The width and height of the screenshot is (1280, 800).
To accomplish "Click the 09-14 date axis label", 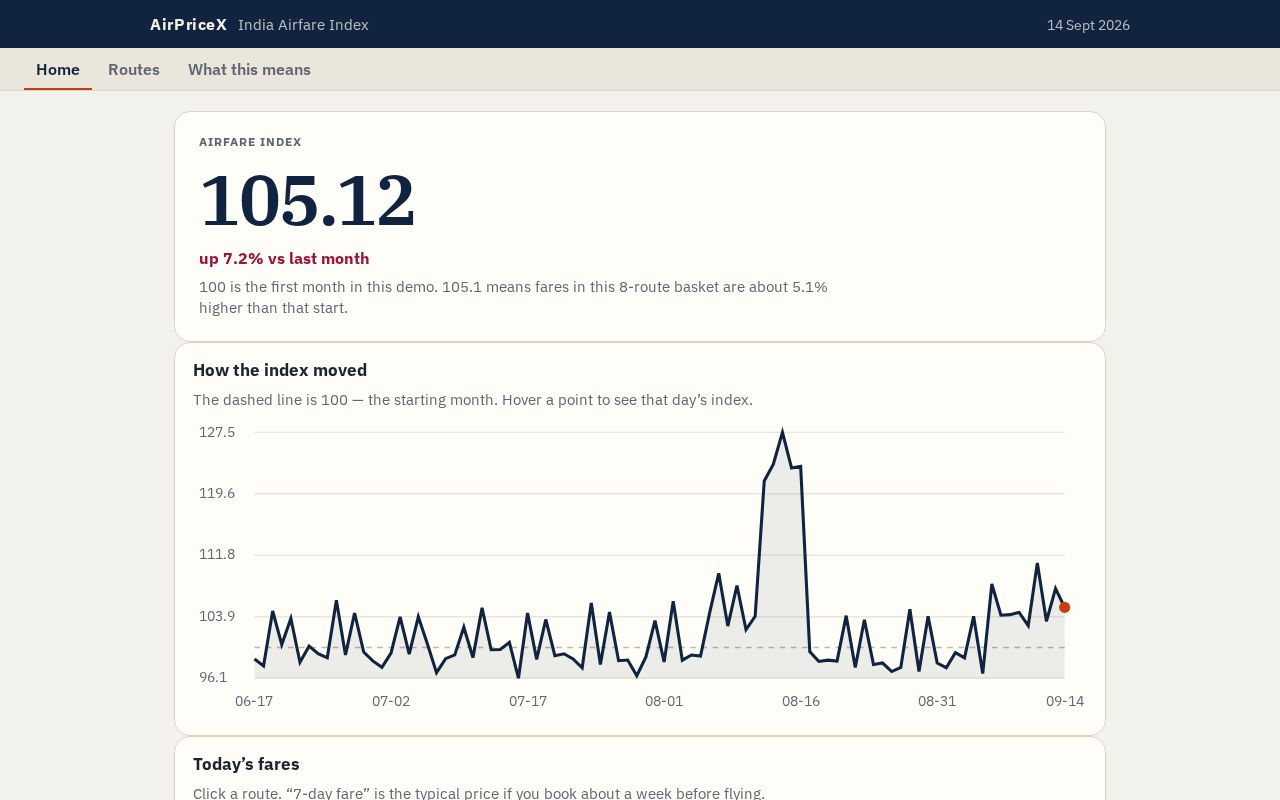I will [1065, 701].
